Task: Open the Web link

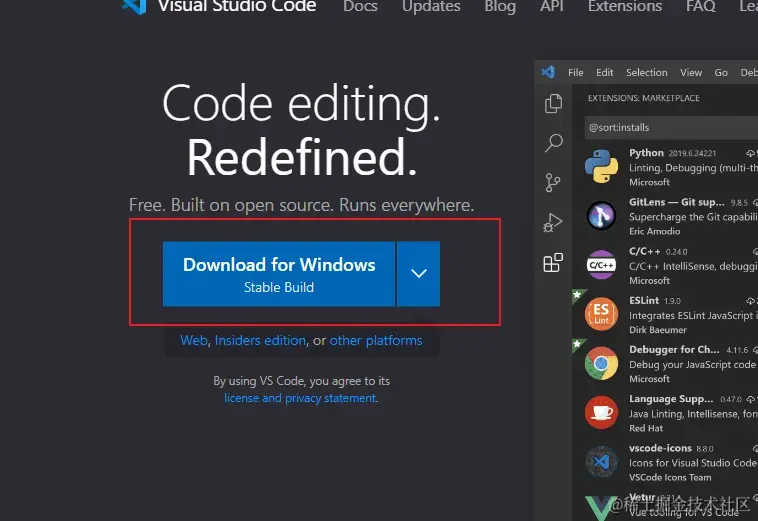Action: (x=194, y=340)
